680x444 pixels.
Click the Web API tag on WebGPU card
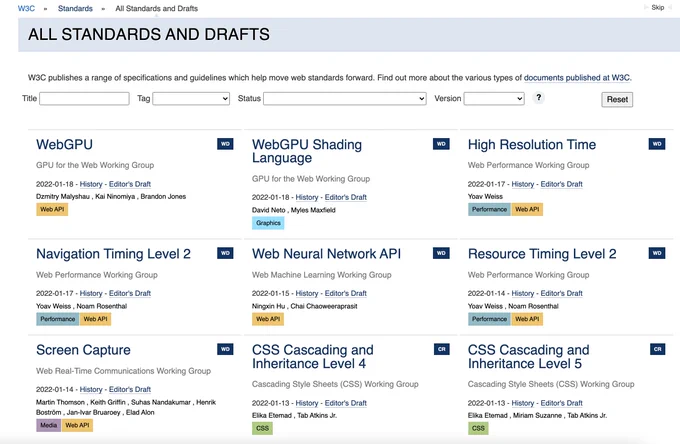click(52, 209)
